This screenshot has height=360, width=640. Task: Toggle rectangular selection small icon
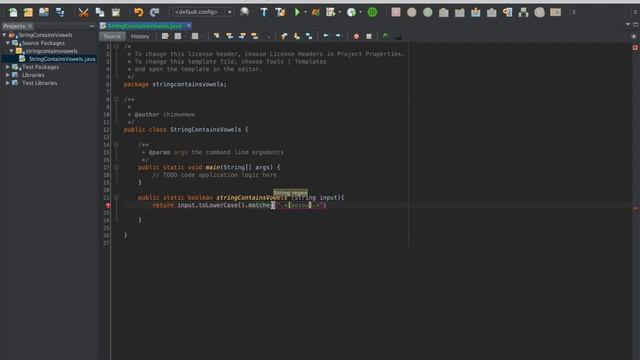(x=268, y=37)
